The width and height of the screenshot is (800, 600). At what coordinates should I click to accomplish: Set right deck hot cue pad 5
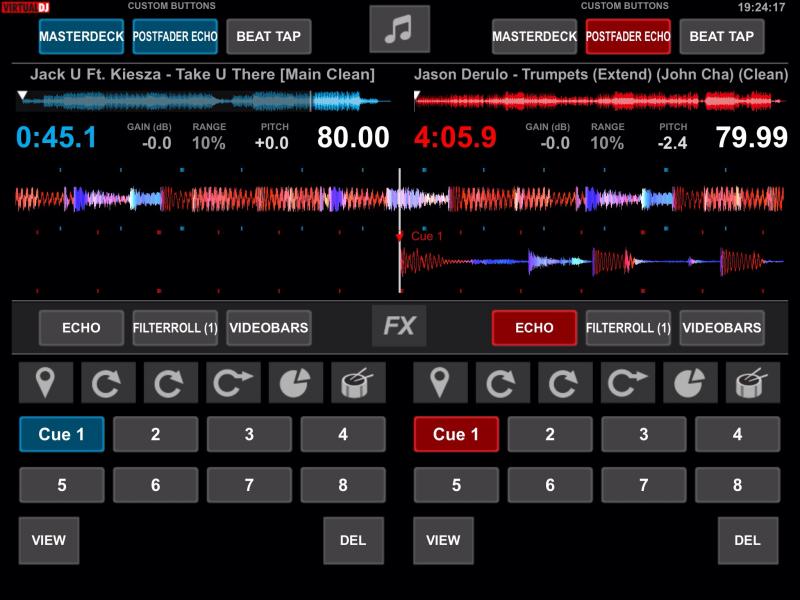[x=456, y=485]
